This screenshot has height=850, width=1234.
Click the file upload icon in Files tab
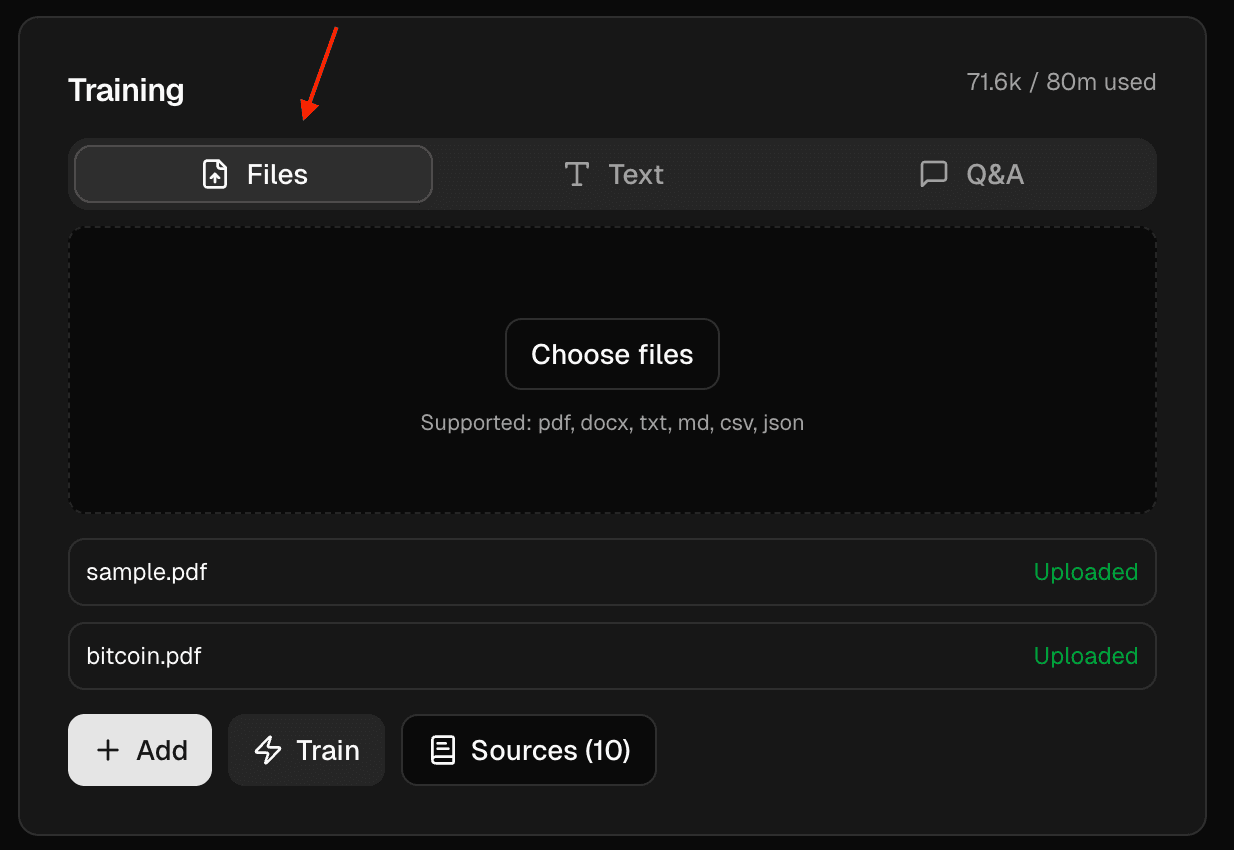[x=215, y=175]
